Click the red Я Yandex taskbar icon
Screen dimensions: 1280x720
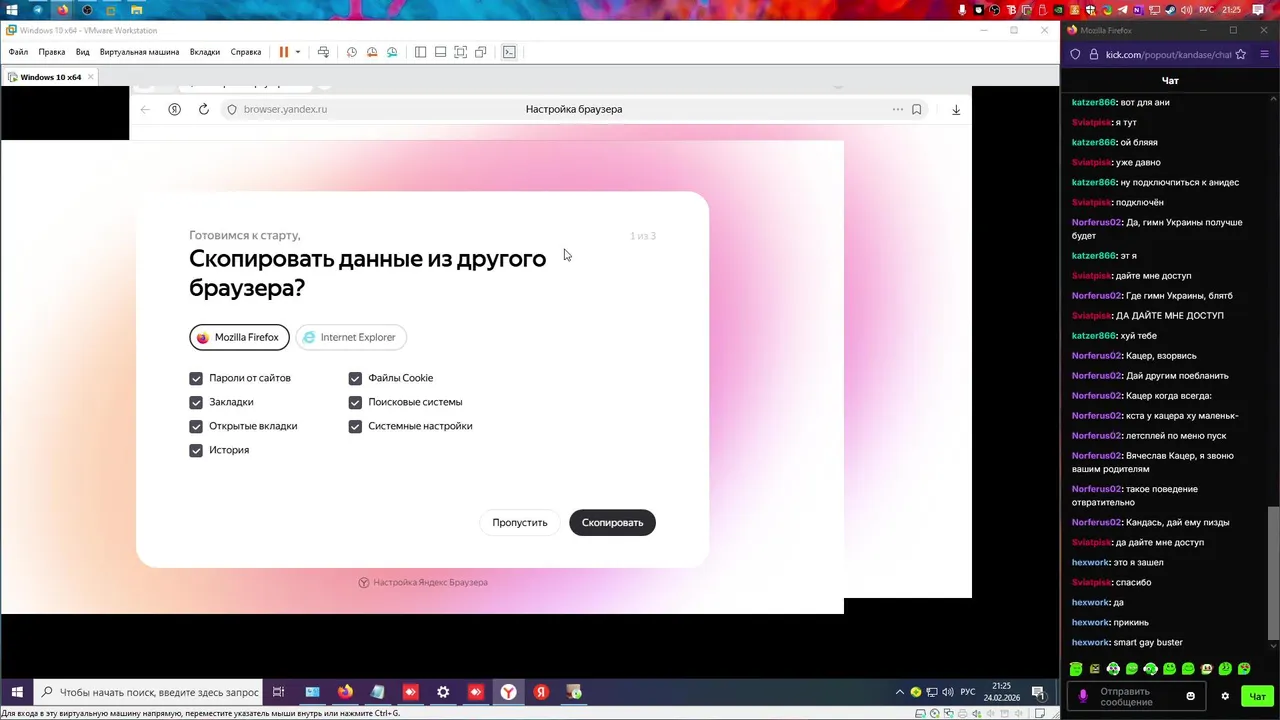[x=541, y=692]
